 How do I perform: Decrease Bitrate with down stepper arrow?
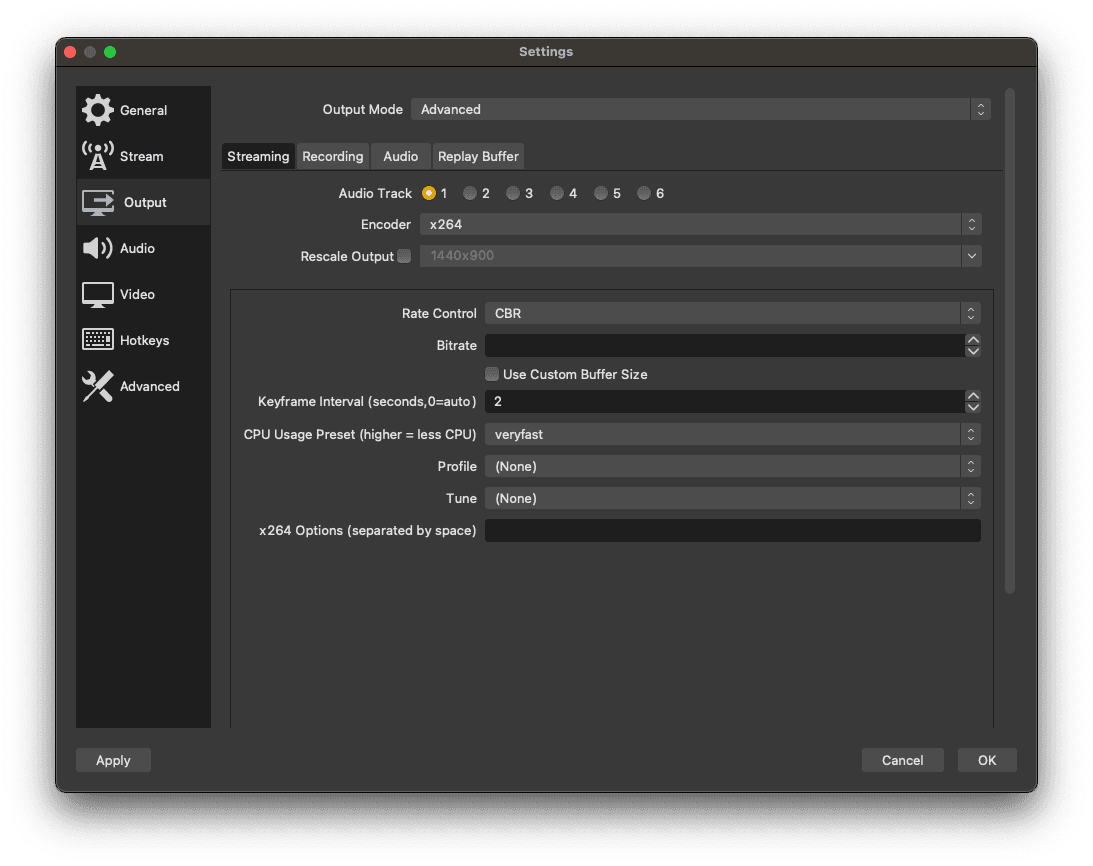pos(973,351)
